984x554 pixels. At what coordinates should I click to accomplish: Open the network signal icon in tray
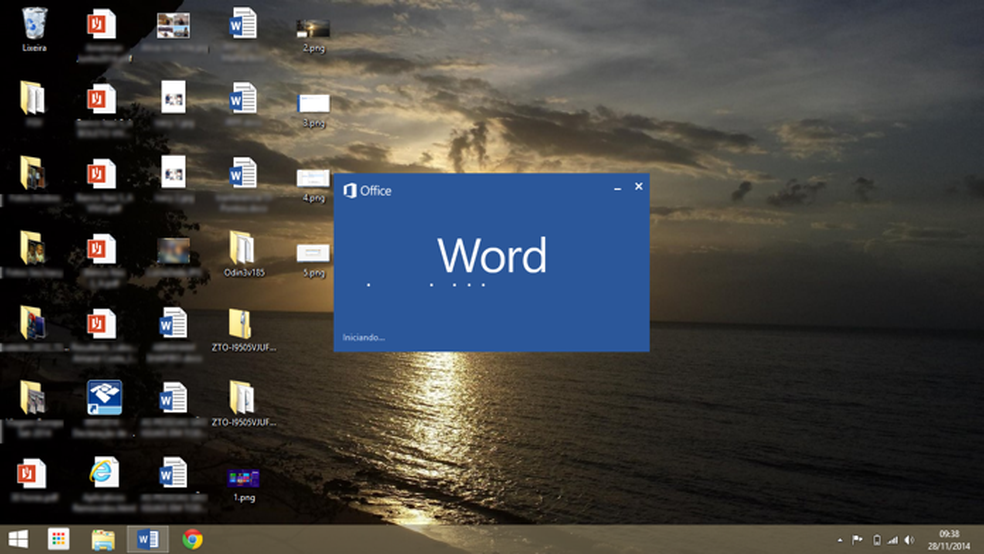pos(892,540)
